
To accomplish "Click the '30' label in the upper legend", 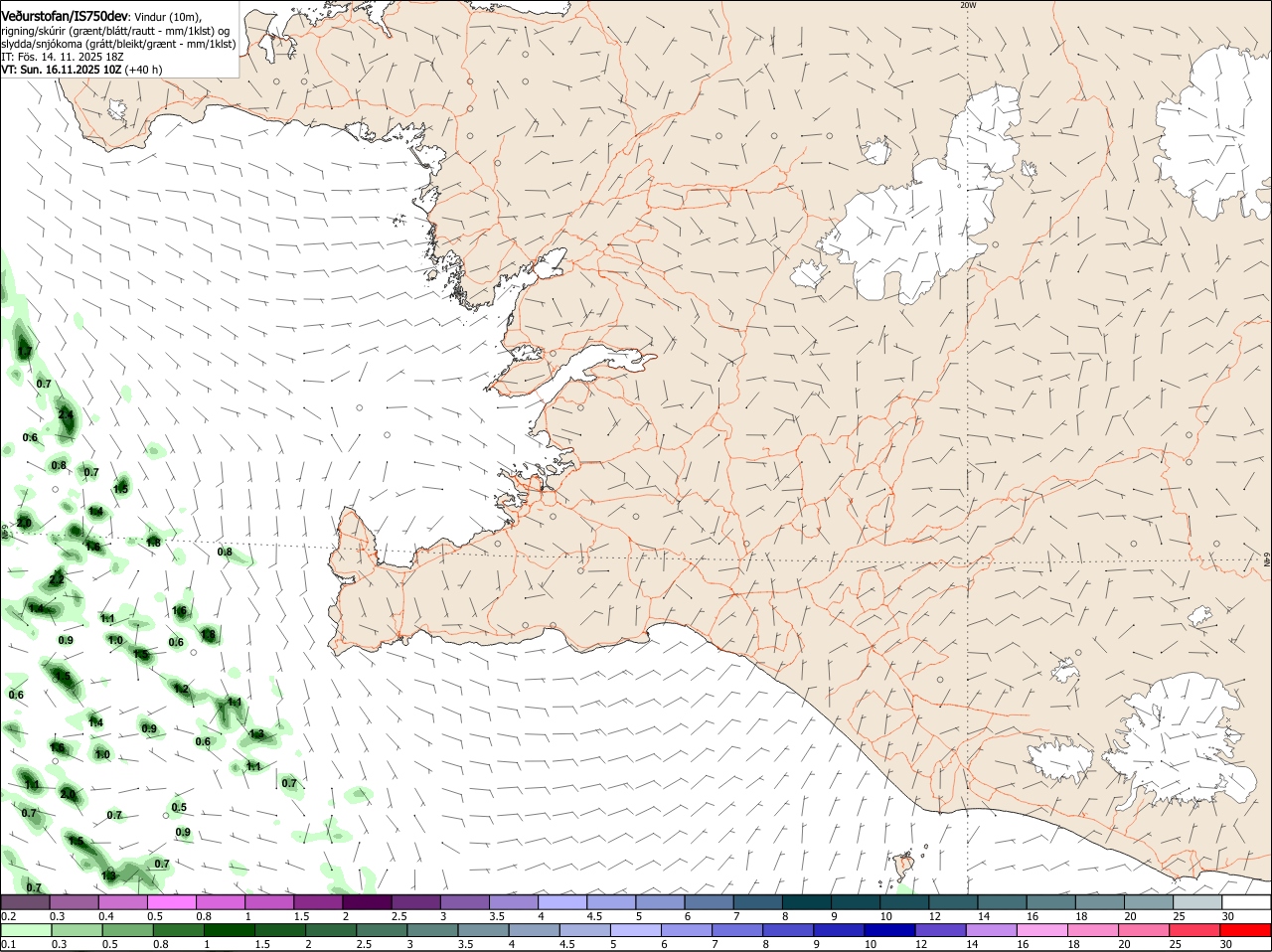I will [1228, 916].
